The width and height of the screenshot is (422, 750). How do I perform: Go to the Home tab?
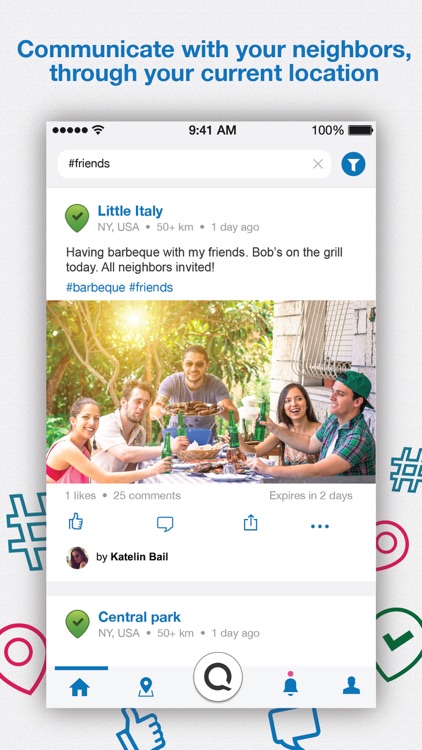(79, 687)
